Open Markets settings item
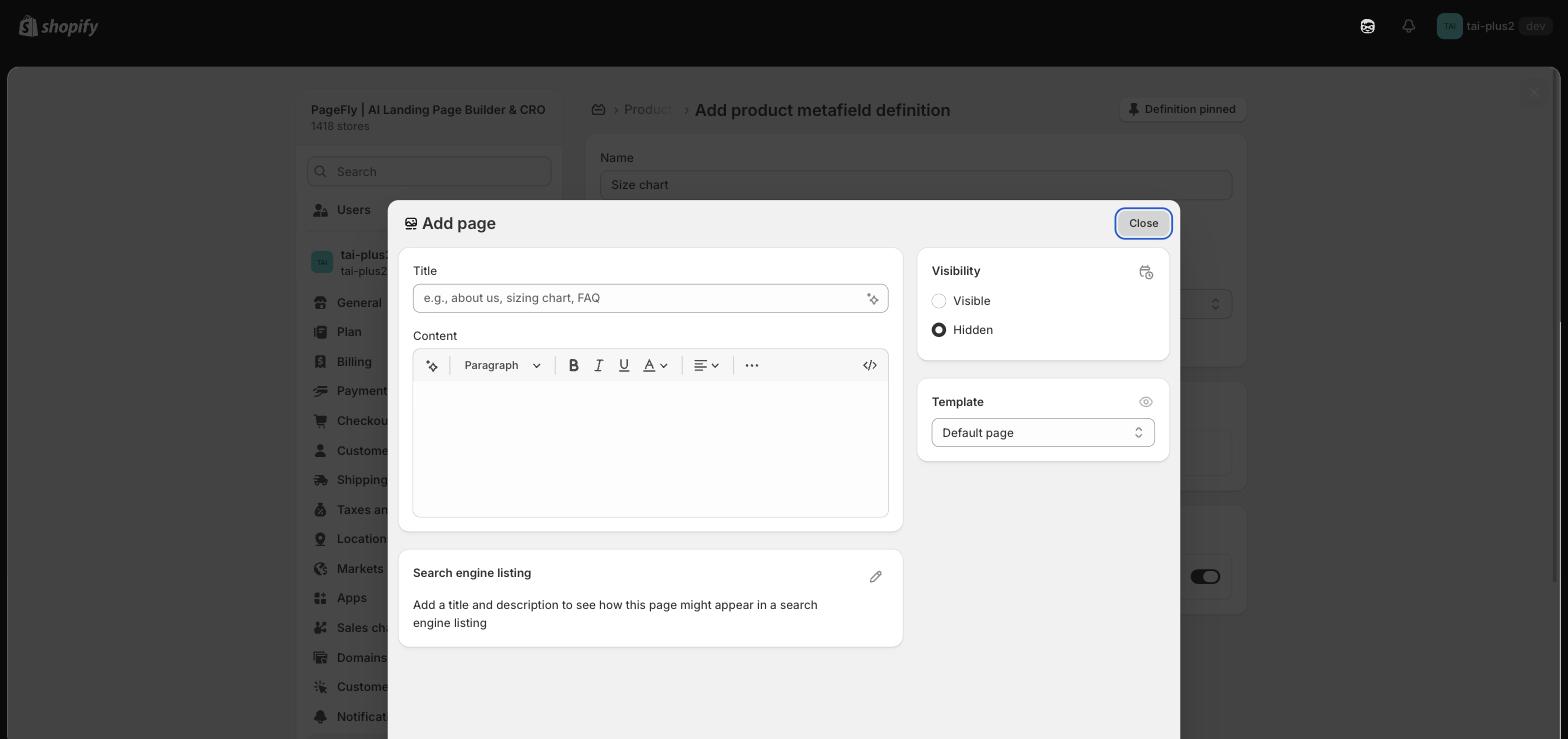The image size is (1568, 739). click(360, 569)
